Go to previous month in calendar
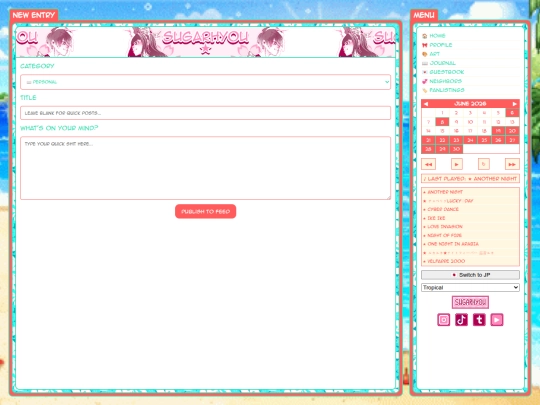540x405 pixels. pos(426,104)
